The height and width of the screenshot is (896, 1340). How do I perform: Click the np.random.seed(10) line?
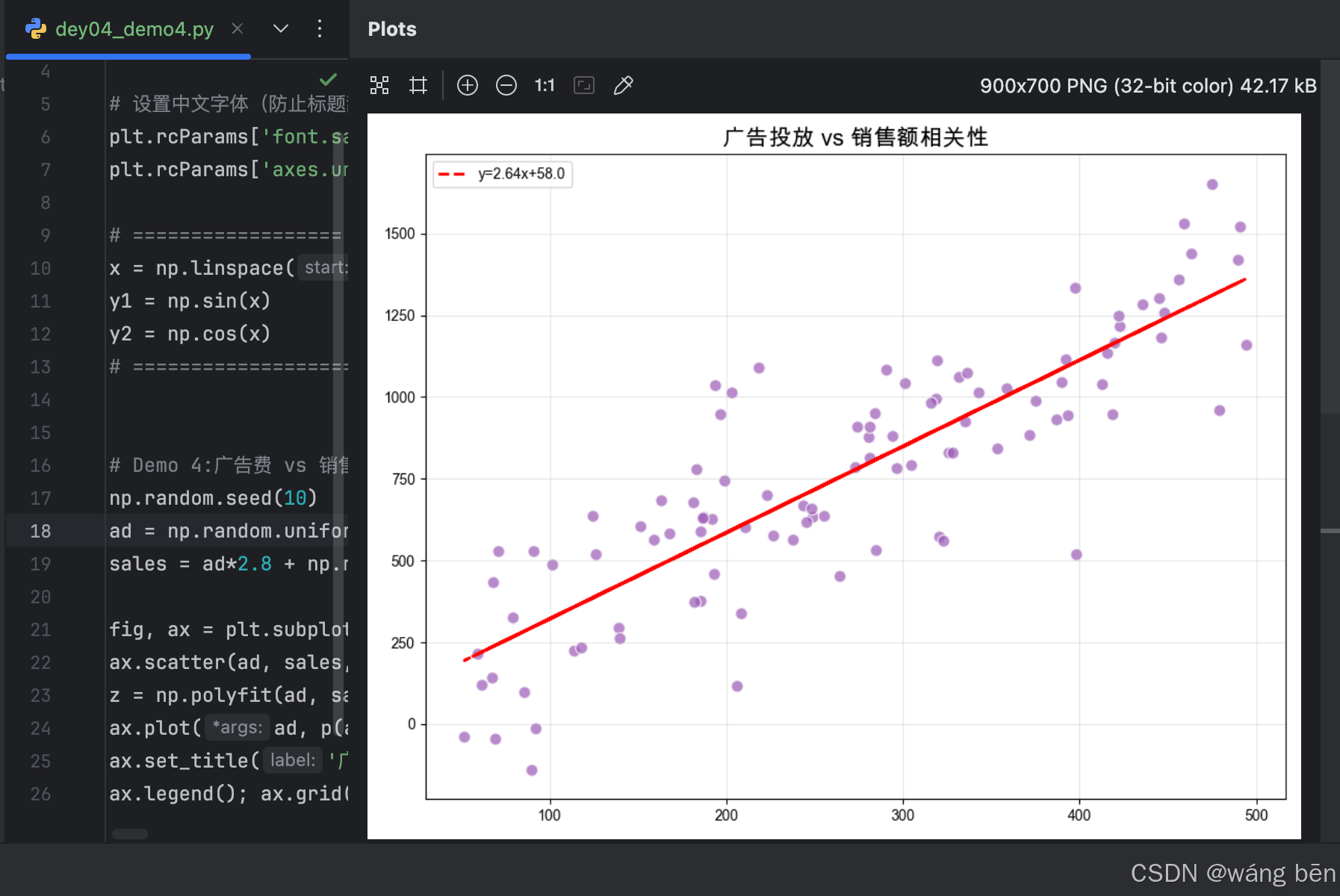(x=213, y=498)
